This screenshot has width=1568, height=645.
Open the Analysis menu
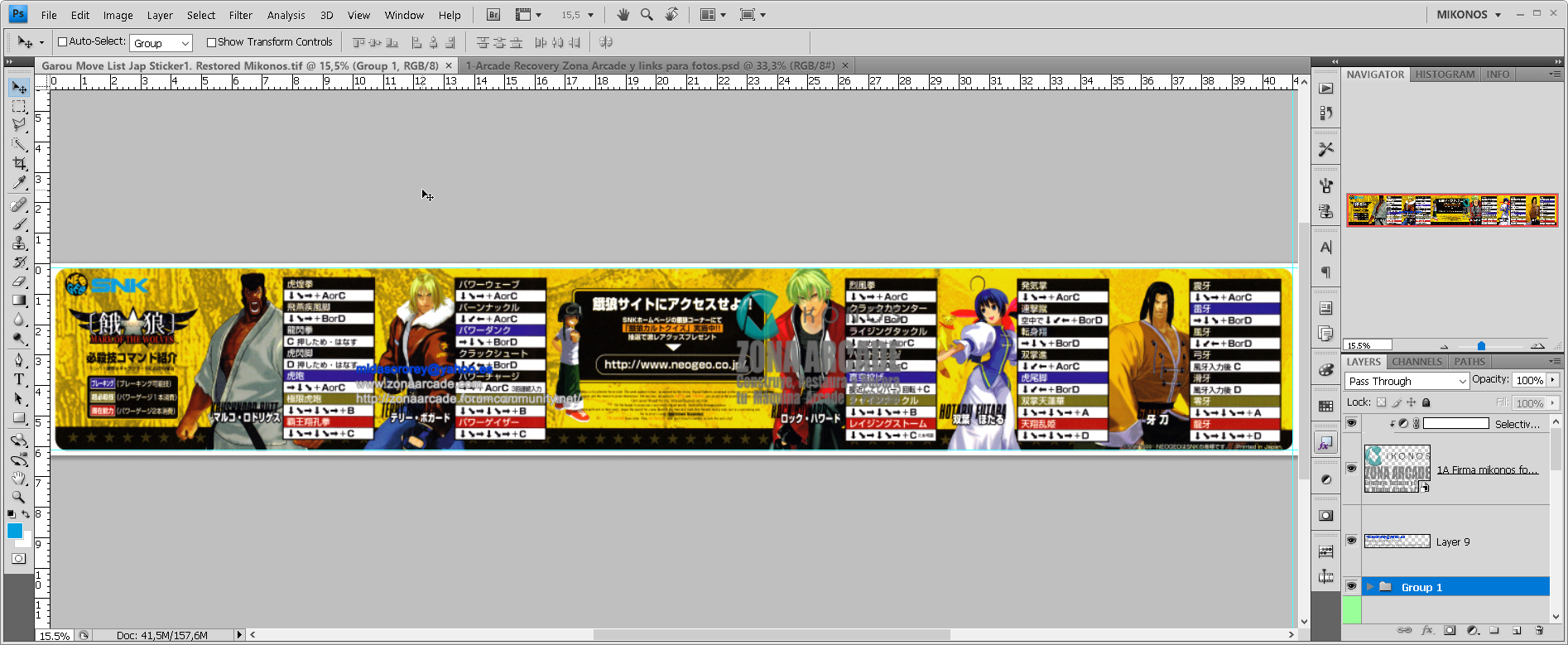[x=286, y=15]
